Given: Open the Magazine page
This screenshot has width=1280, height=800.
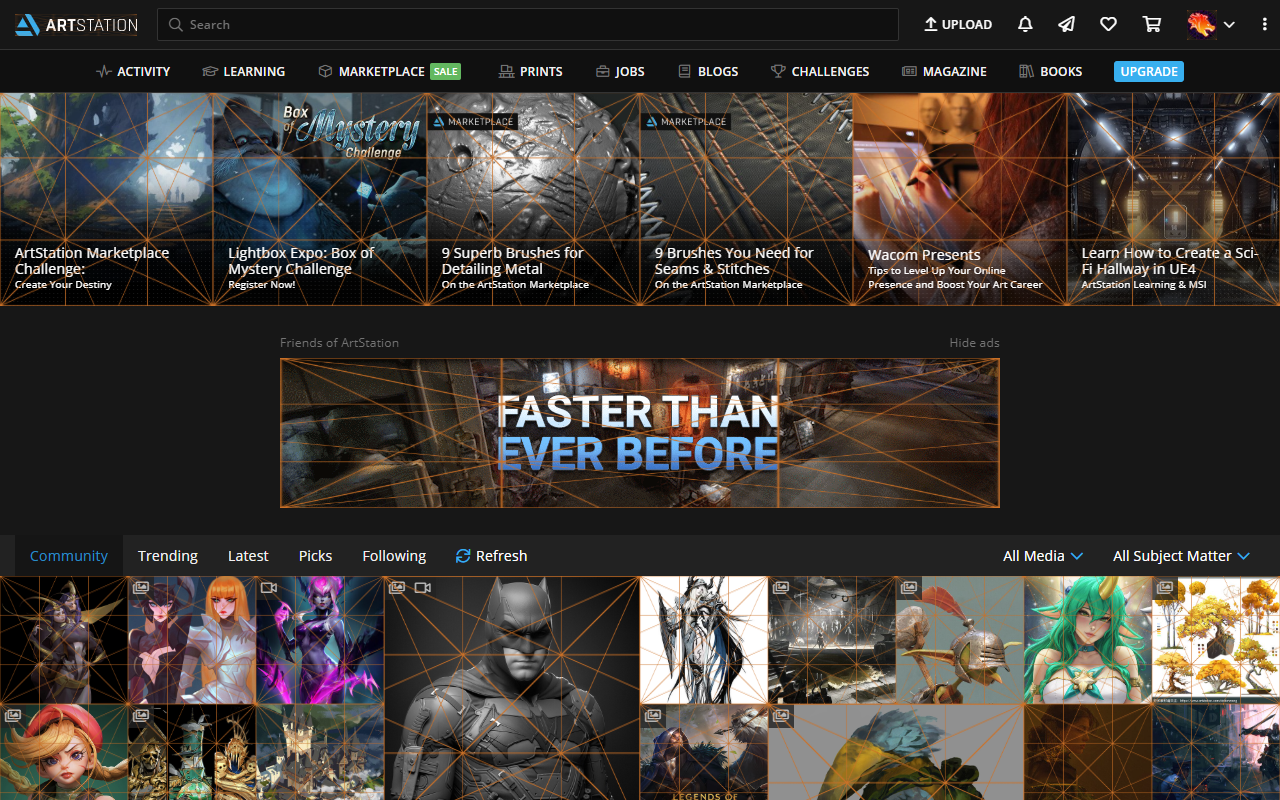Looking at the screenshot, I should (x=944, y=71).
